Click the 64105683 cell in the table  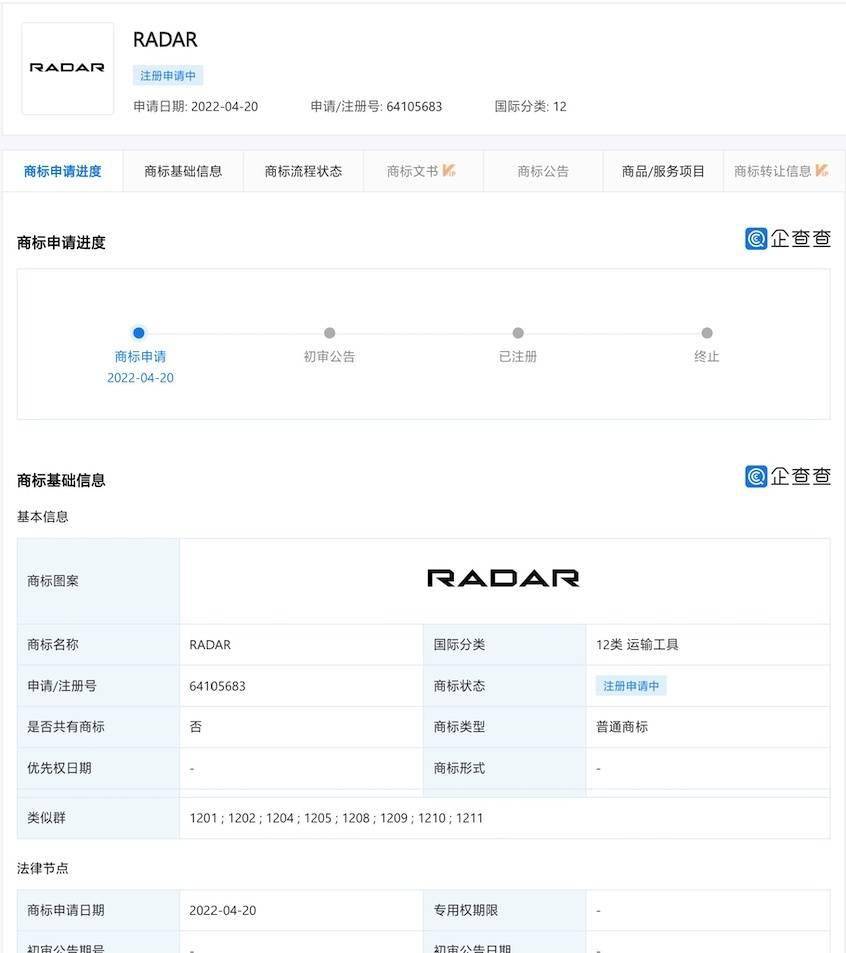[301, 686]
